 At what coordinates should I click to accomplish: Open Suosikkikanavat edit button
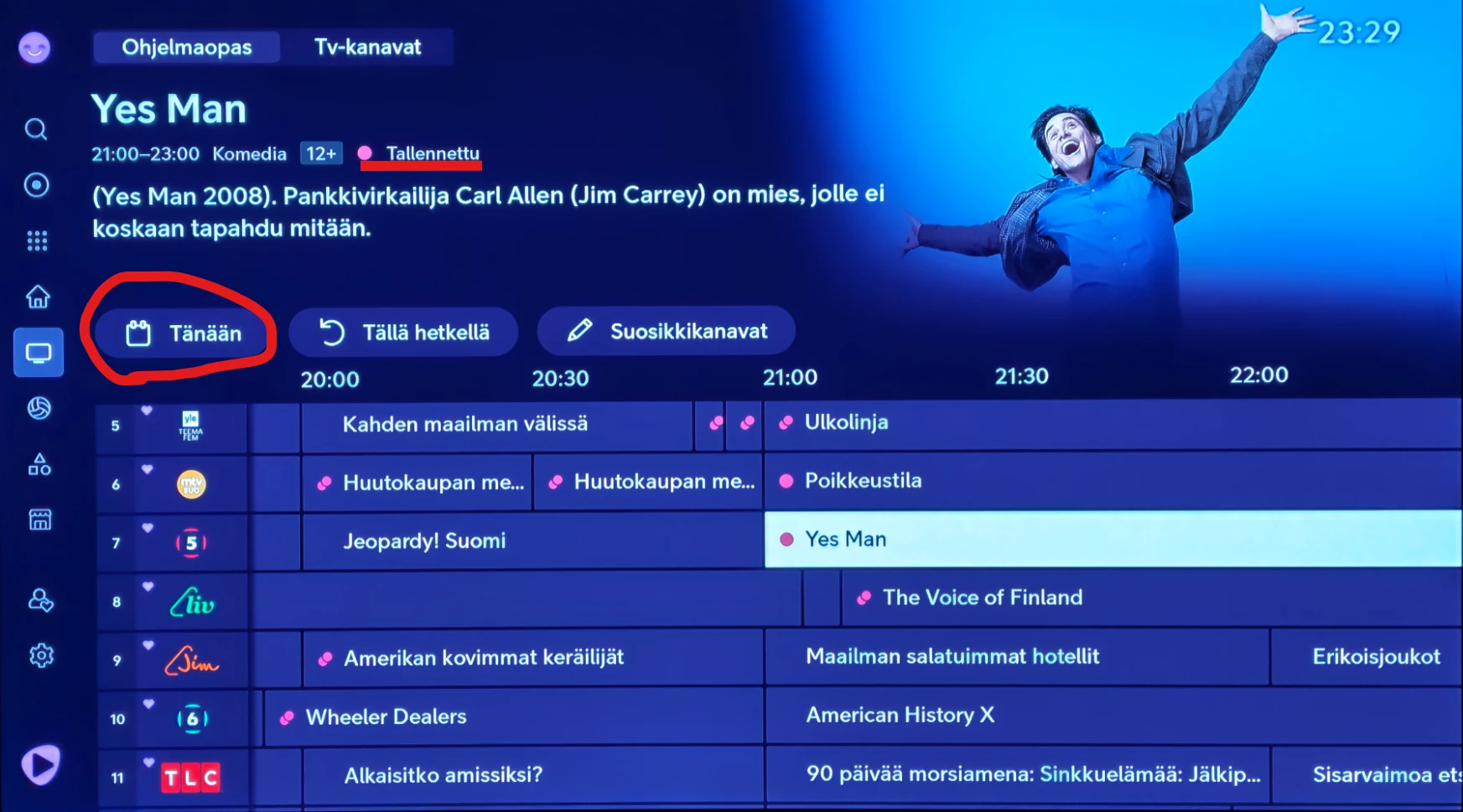pos(667,331)
